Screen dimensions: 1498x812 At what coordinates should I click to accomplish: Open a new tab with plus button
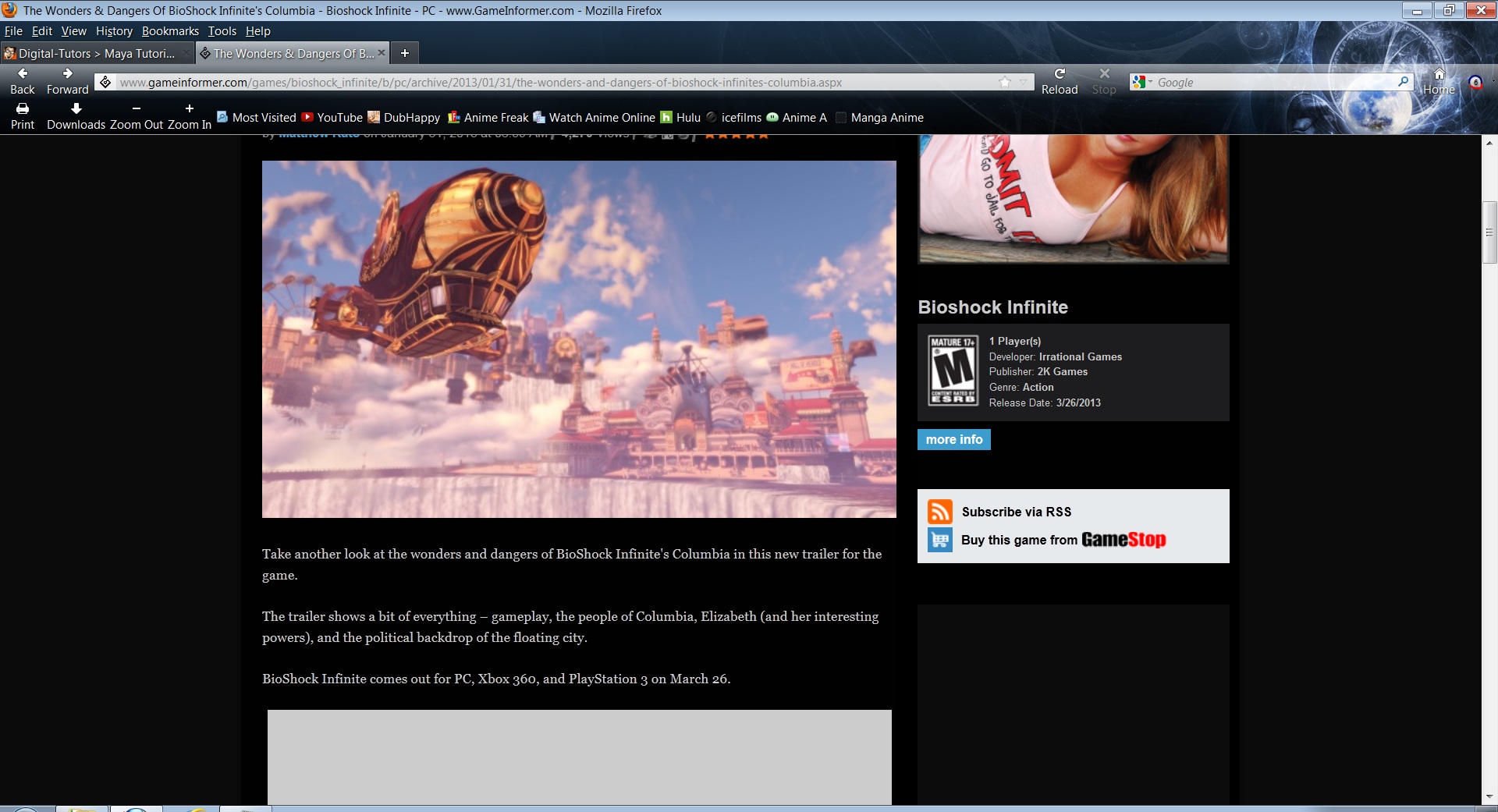coord(404,53)
